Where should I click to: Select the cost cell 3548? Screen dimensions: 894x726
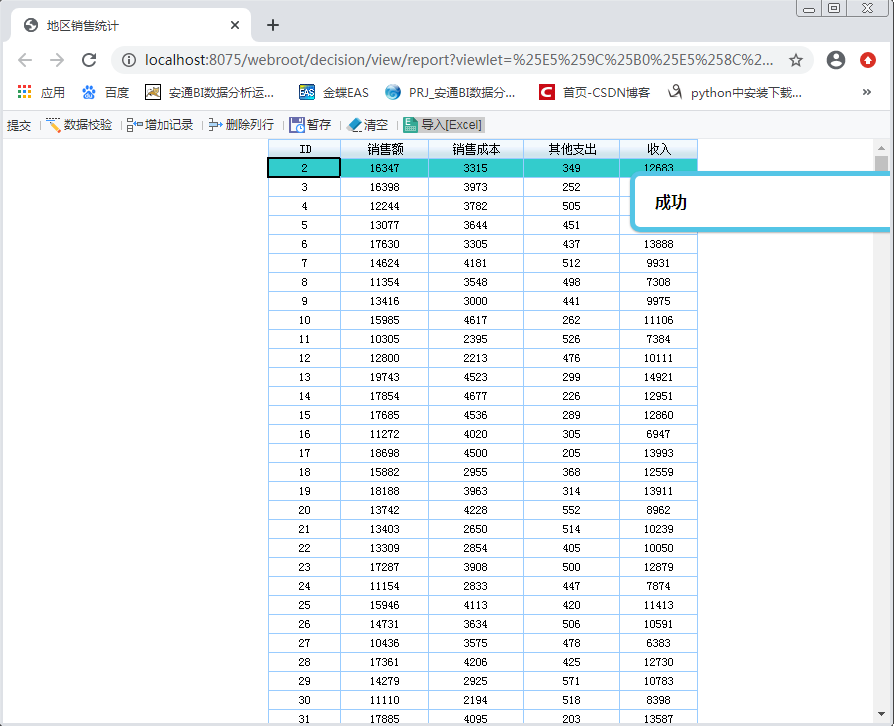476,282
